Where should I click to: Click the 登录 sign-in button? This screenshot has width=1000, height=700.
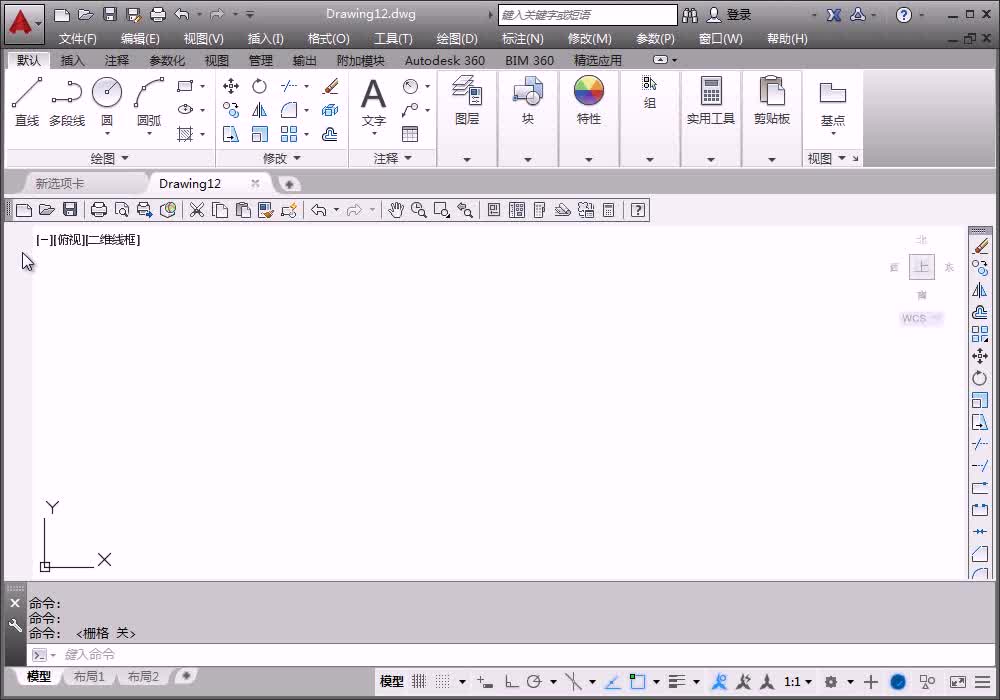(738, 15)
